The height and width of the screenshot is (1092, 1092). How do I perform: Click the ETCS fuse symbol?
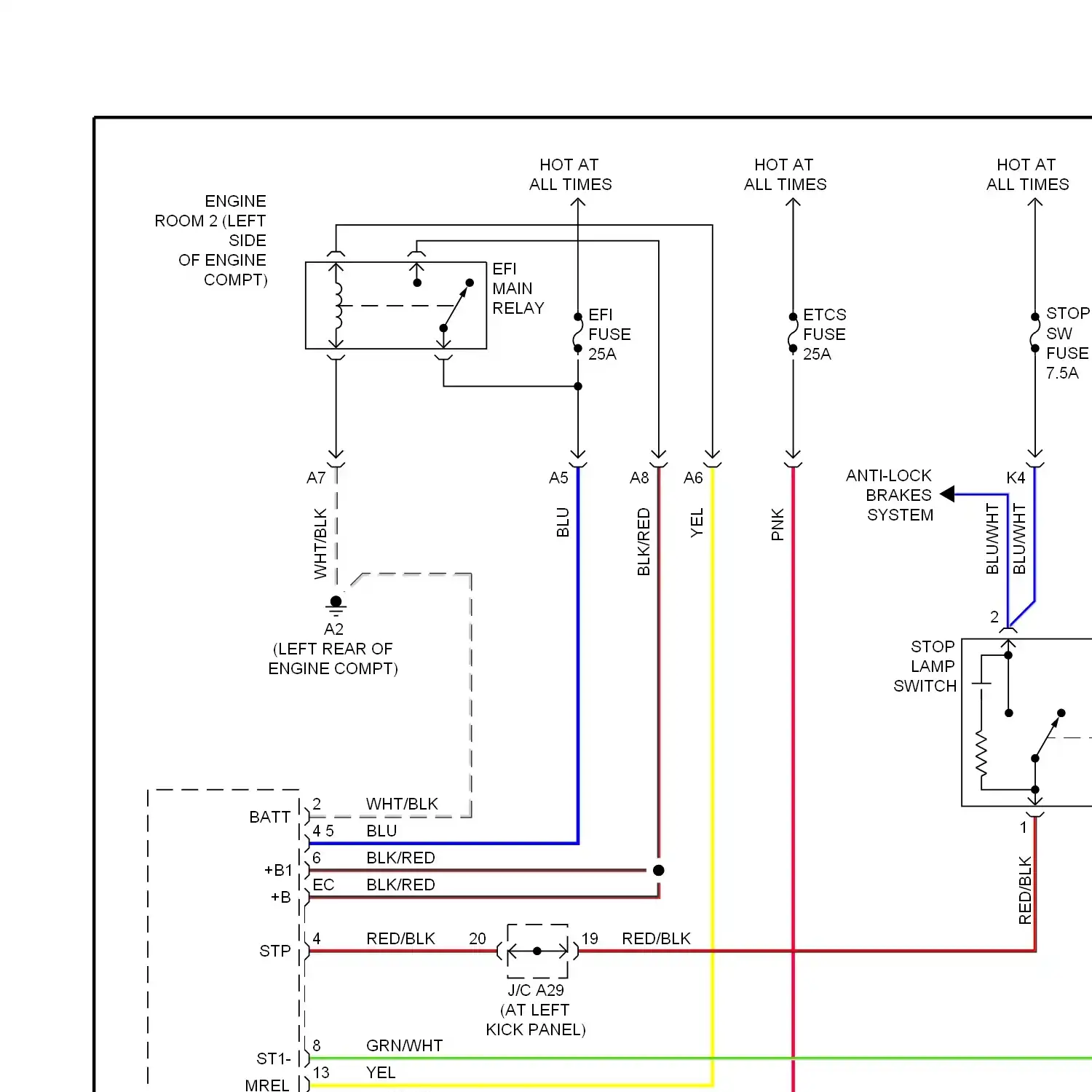pyautogui.click(x=793, y=333)
